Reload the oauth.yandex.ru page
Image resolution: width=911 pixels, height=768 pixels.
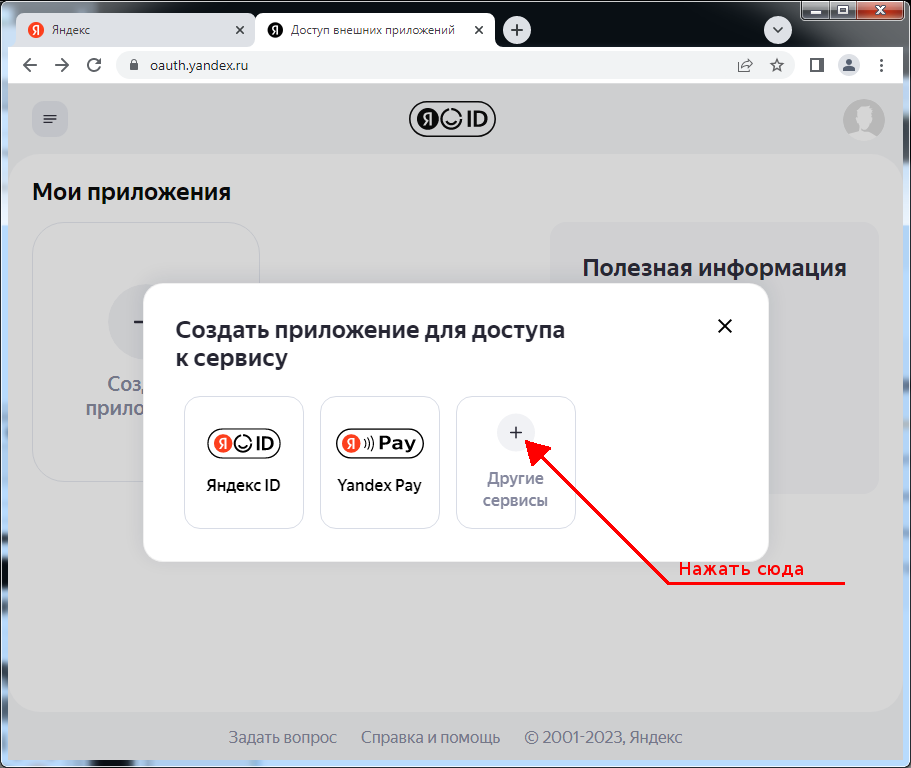(94, 65)
